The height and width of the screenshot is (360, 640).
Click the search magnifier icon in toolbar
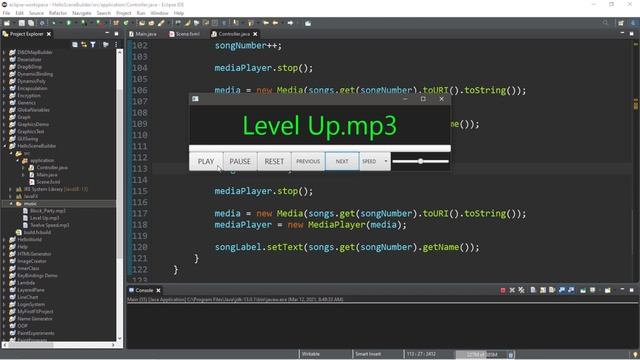click(x=606, y=23)
